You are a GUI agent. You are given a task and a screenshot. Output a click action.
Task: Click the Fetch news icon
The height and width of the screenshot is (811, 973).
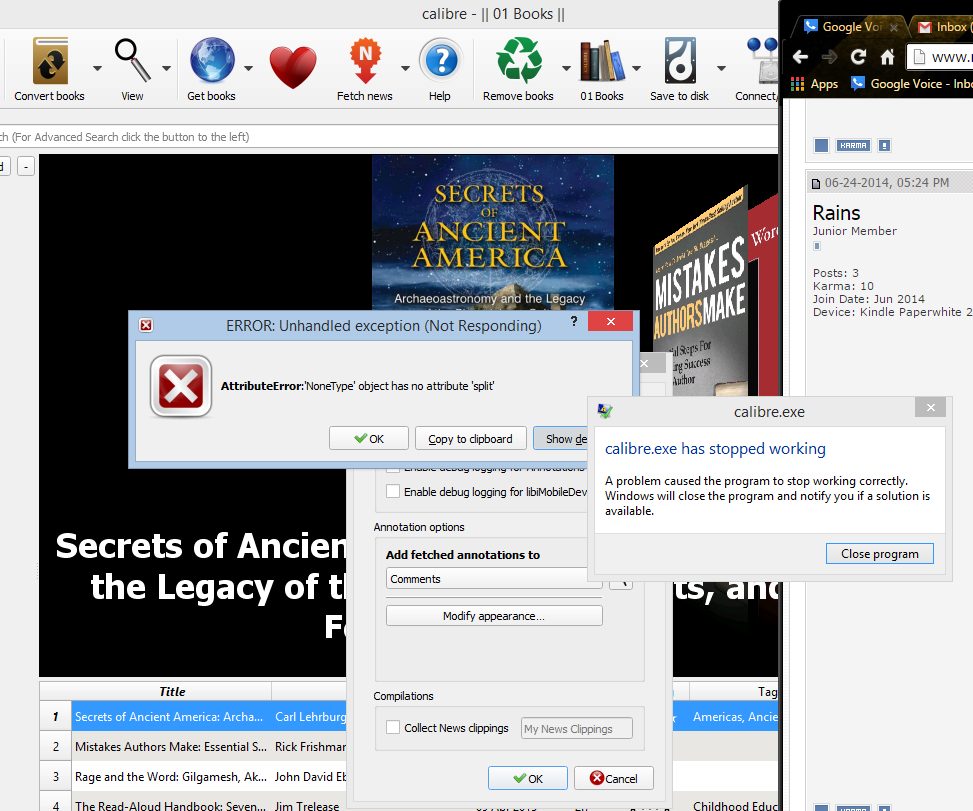pyautogui.click(x=365, y=61)
